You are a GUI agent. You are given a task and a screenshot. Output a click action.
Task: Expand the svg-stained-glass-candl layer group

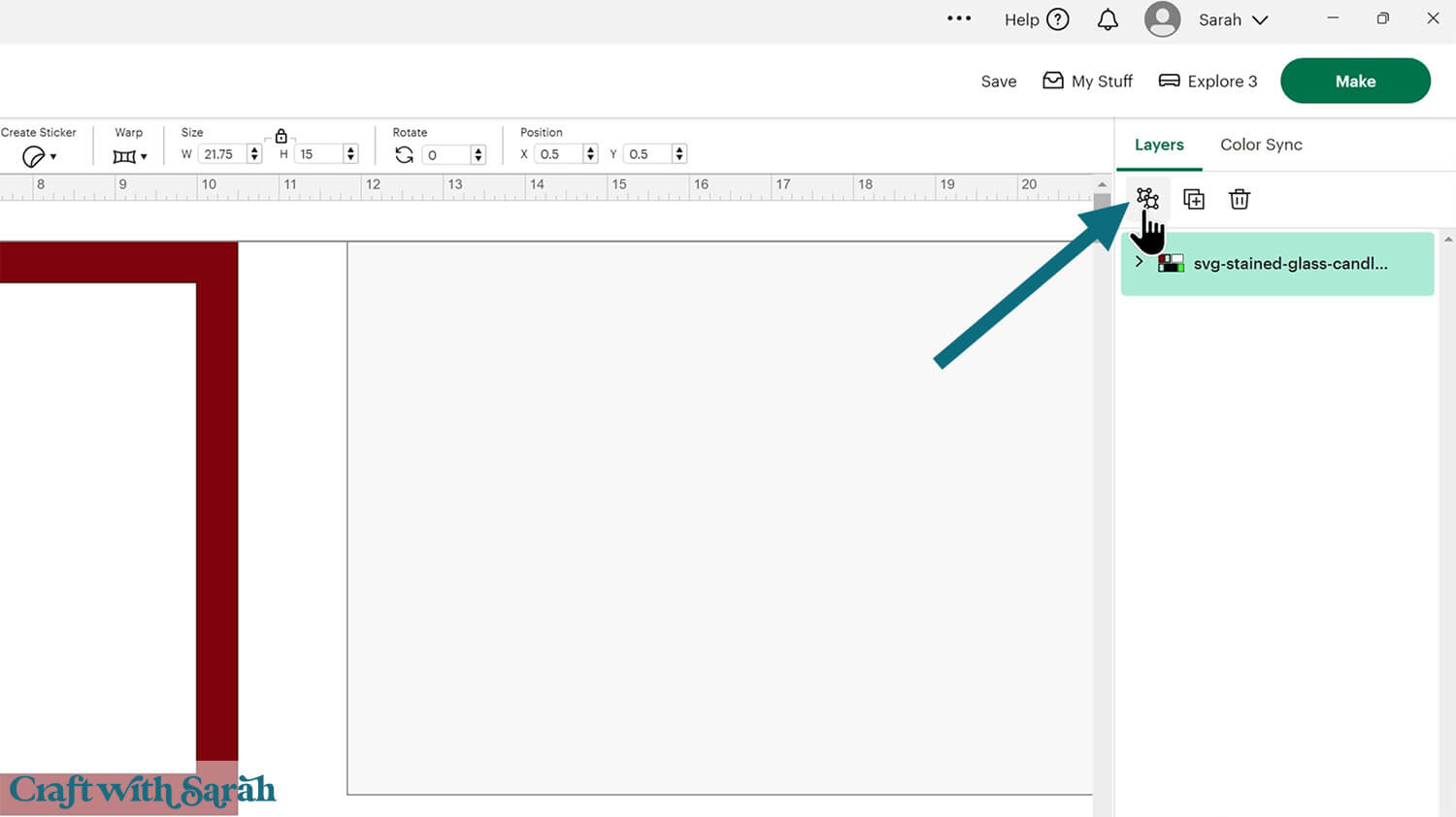[1139, 262]
